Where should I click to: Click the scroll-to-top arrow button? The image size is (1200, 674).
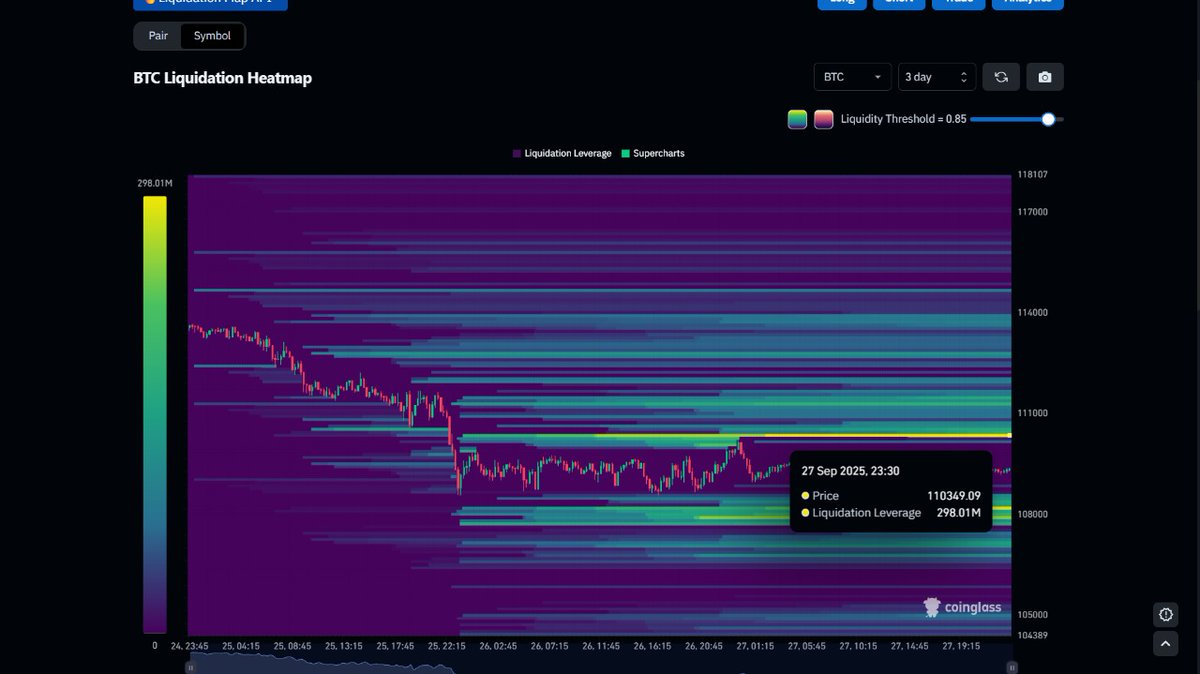point(1165,644)
